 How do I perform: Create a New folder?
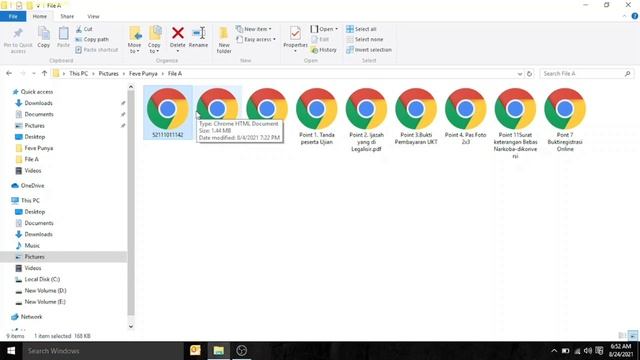(224, 40)
